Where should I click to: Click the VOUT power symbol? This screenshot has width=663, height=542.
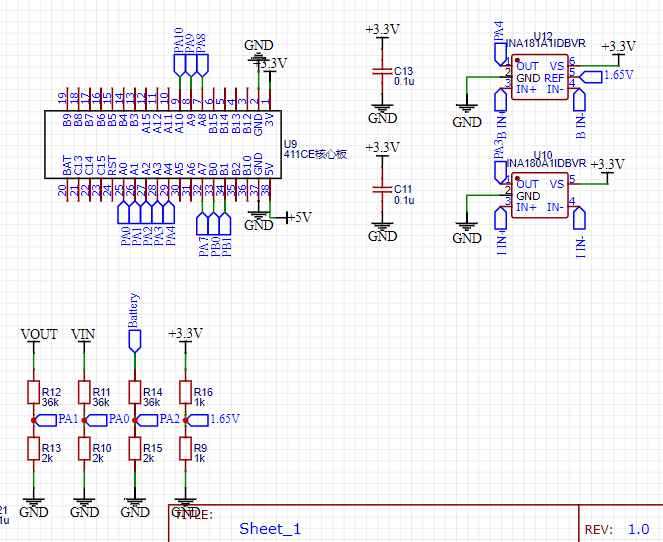pos(38,334)
